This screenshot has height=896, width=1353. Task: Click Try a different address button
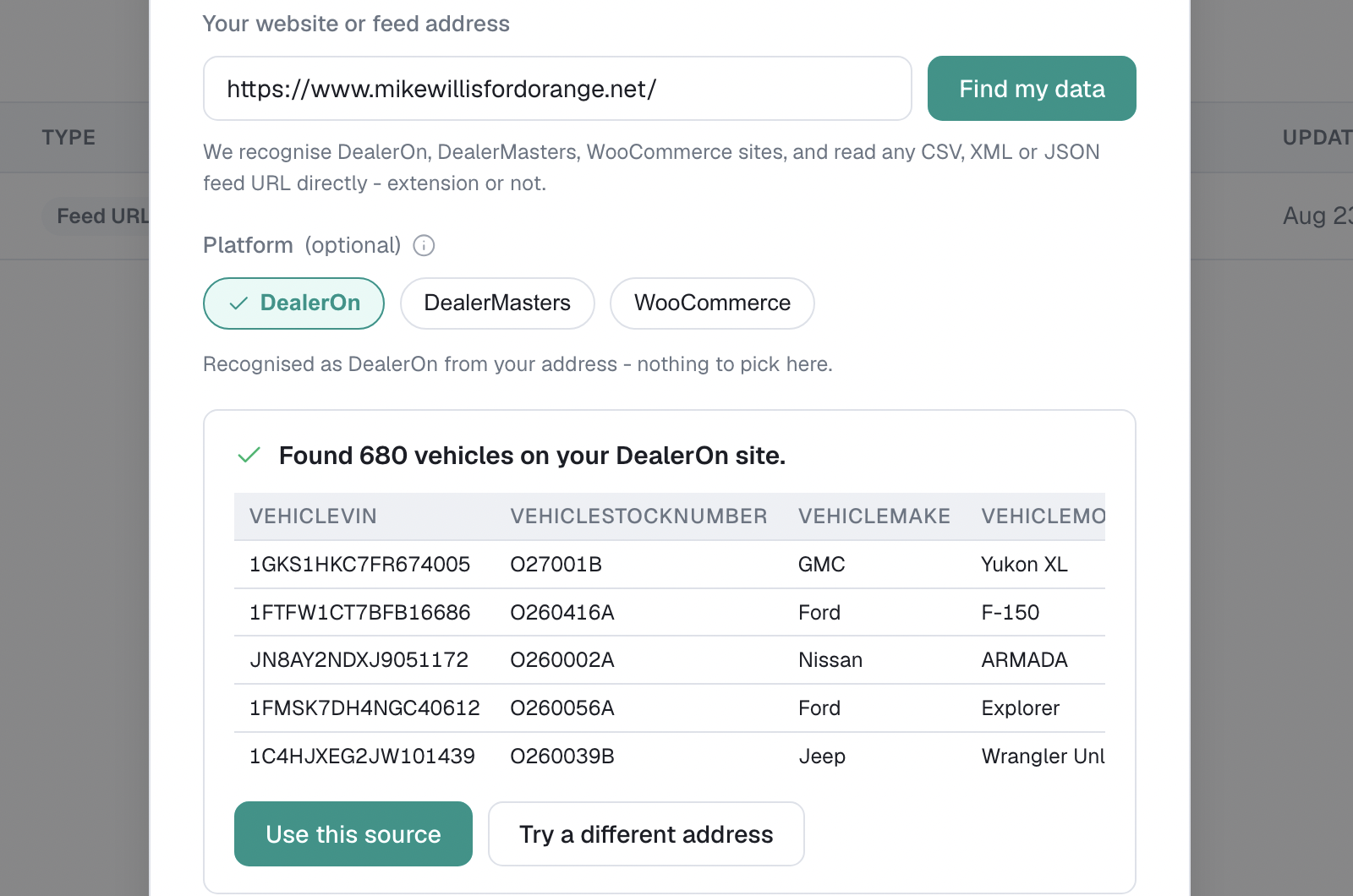coord(646,834)
